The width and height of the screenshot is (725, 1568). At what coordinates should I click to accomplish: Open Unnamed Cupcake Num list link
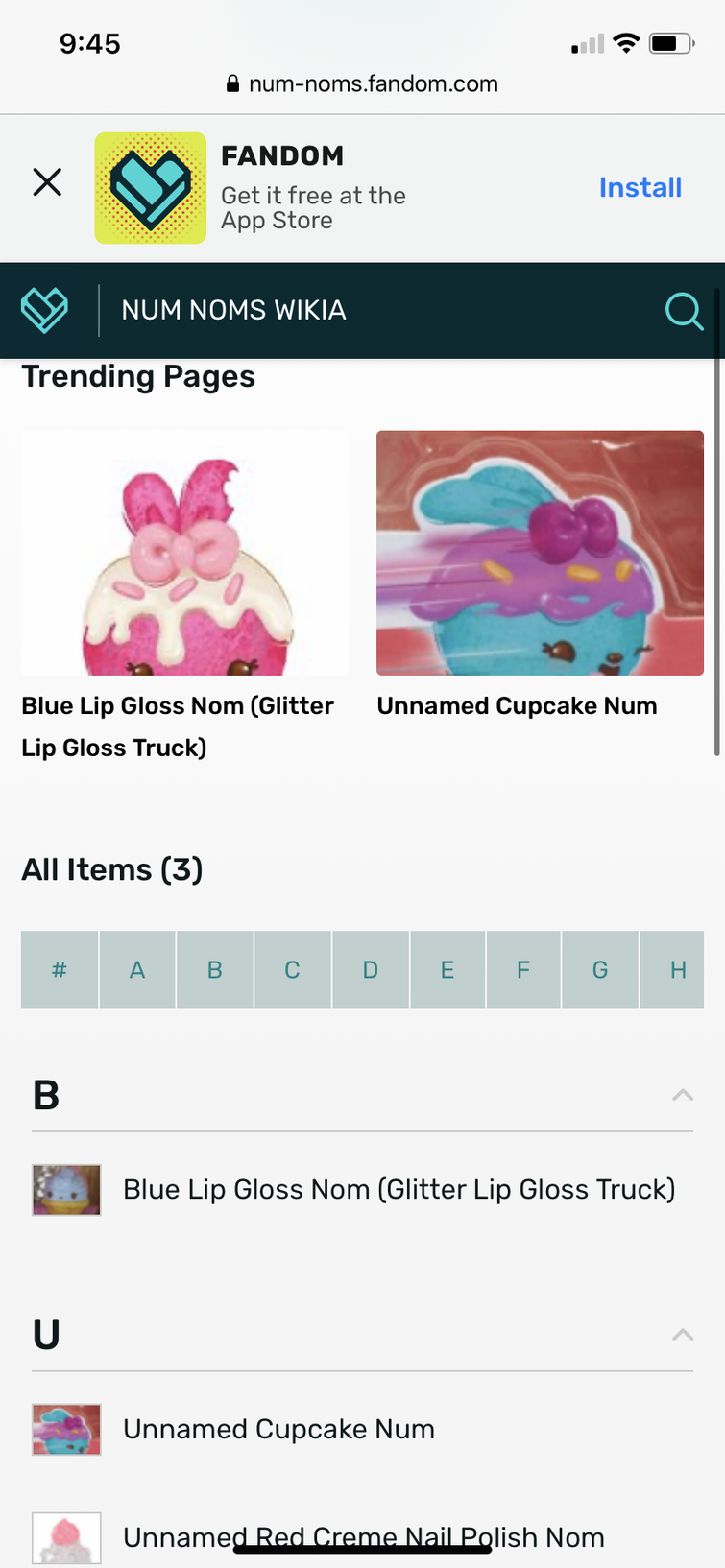point(278,1429)
